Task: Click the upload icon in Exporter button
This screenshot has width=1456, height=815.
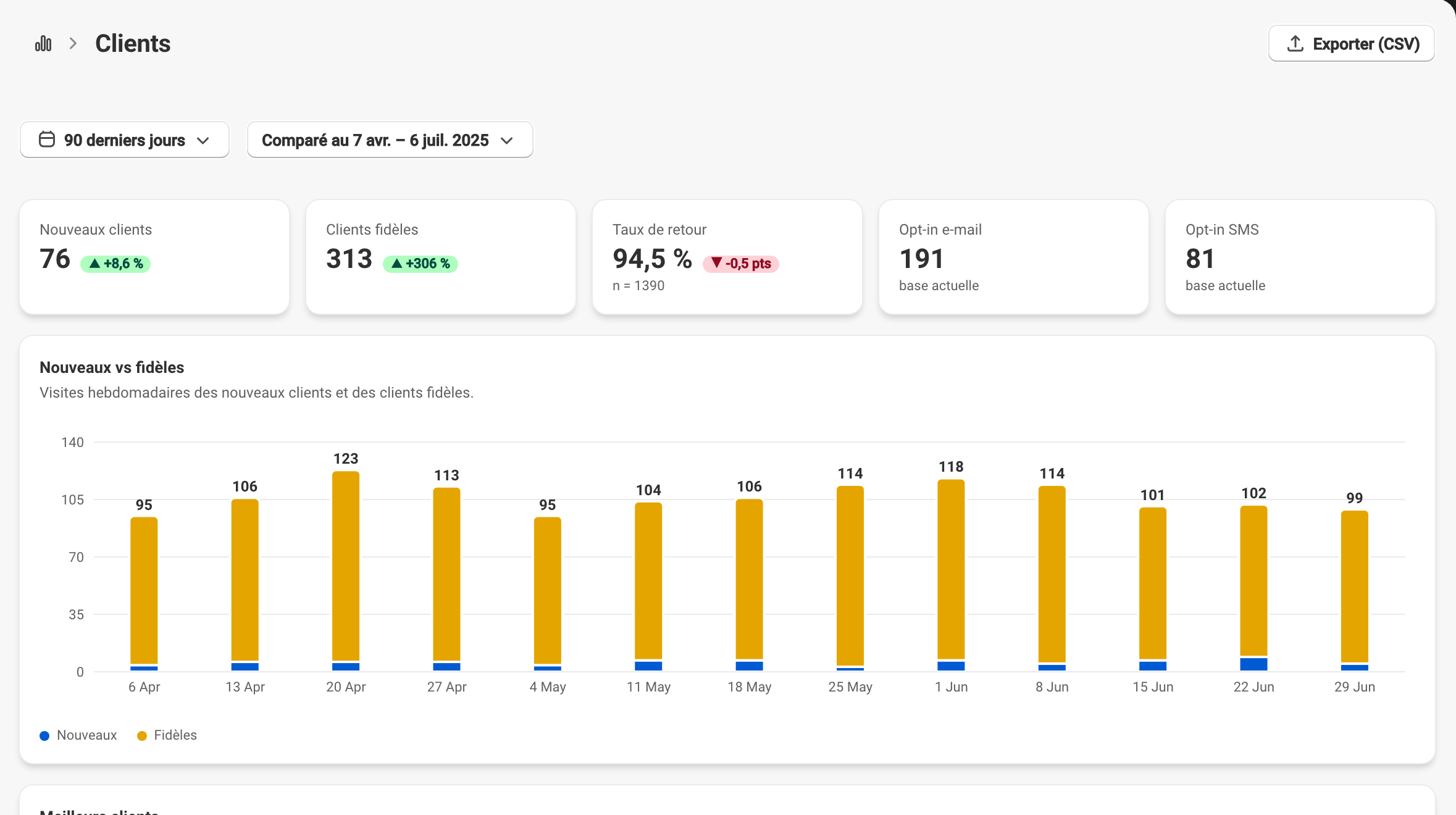Action: pos(1295,44)
